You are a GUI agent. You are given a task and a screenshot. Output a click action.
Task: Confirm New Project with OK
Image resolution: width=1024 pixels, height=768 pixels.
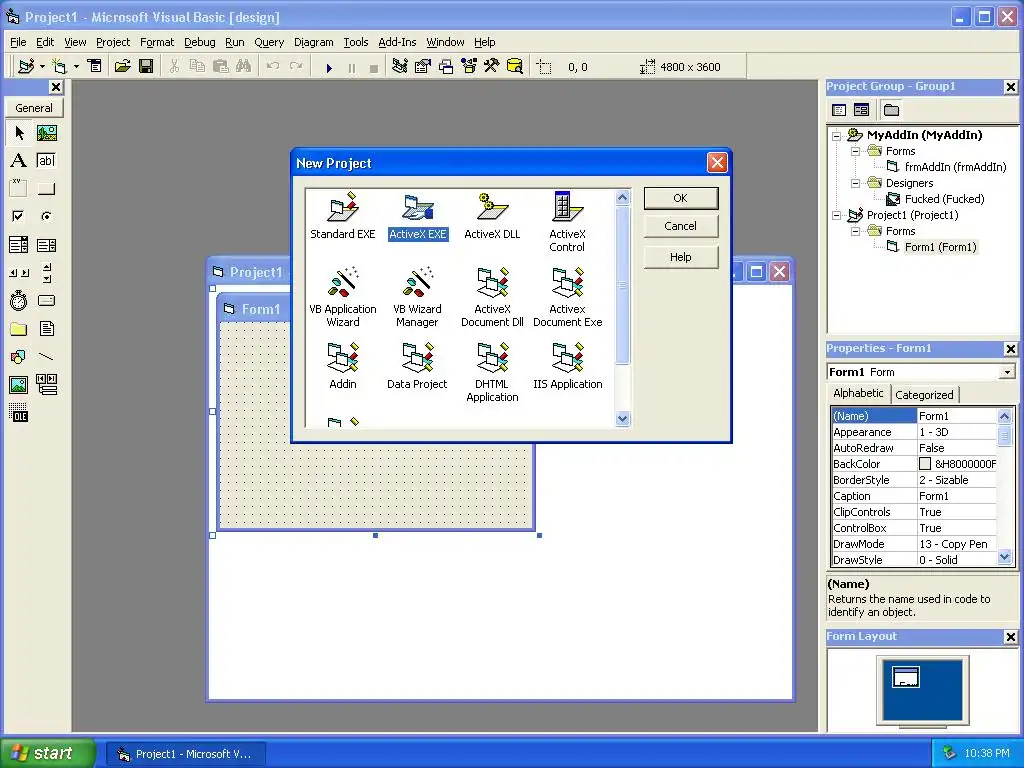tap(680, 199)
